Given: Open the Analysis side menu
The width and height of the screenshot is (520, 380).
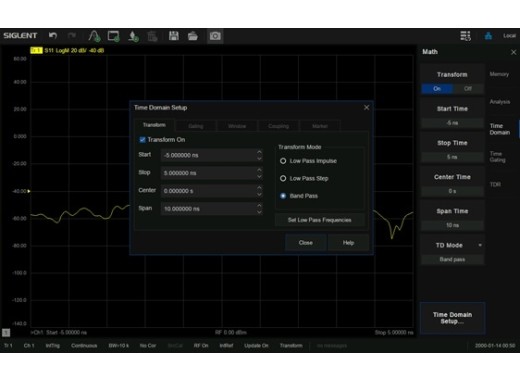Looking at the screenshot, I should pyautogui.click(x=500, y=102).
